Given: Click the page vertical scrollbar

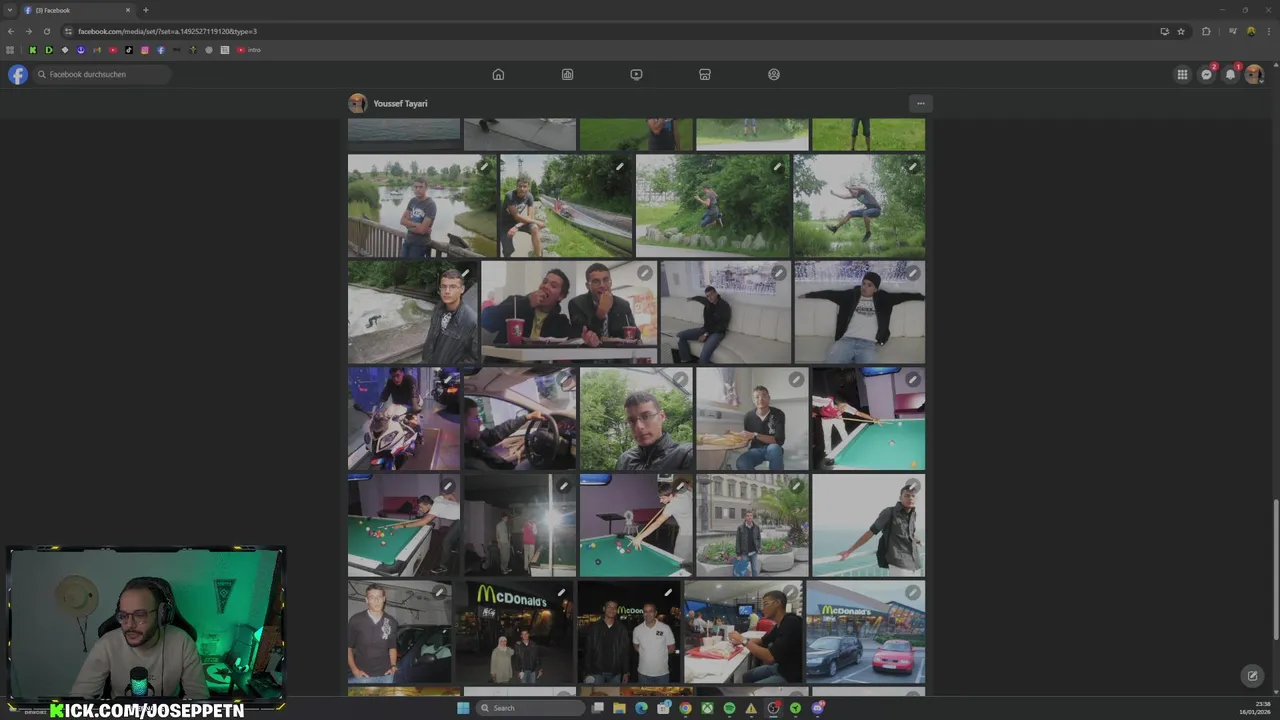Looking at the screenshot, I should click(x=1275, y=570).
